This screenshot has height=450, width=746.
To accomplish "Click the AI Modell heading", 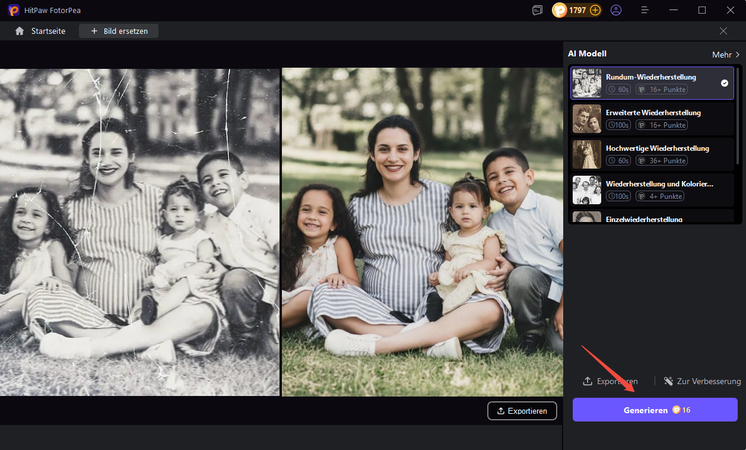I will coord(587,54).
